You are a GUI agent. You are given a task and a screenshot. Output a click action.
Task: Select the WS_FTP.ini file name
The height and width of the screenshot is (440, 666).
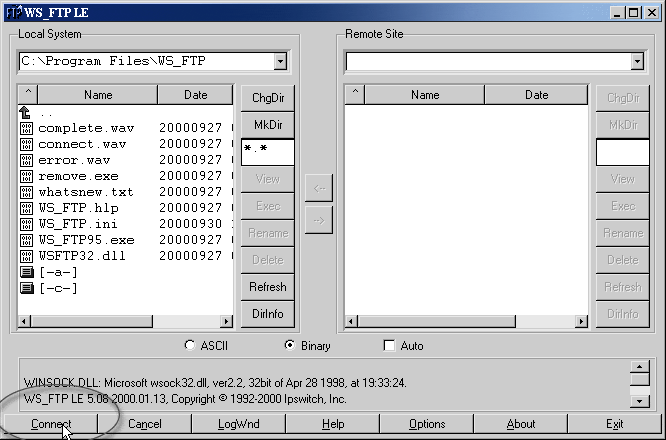pos(78,224)
